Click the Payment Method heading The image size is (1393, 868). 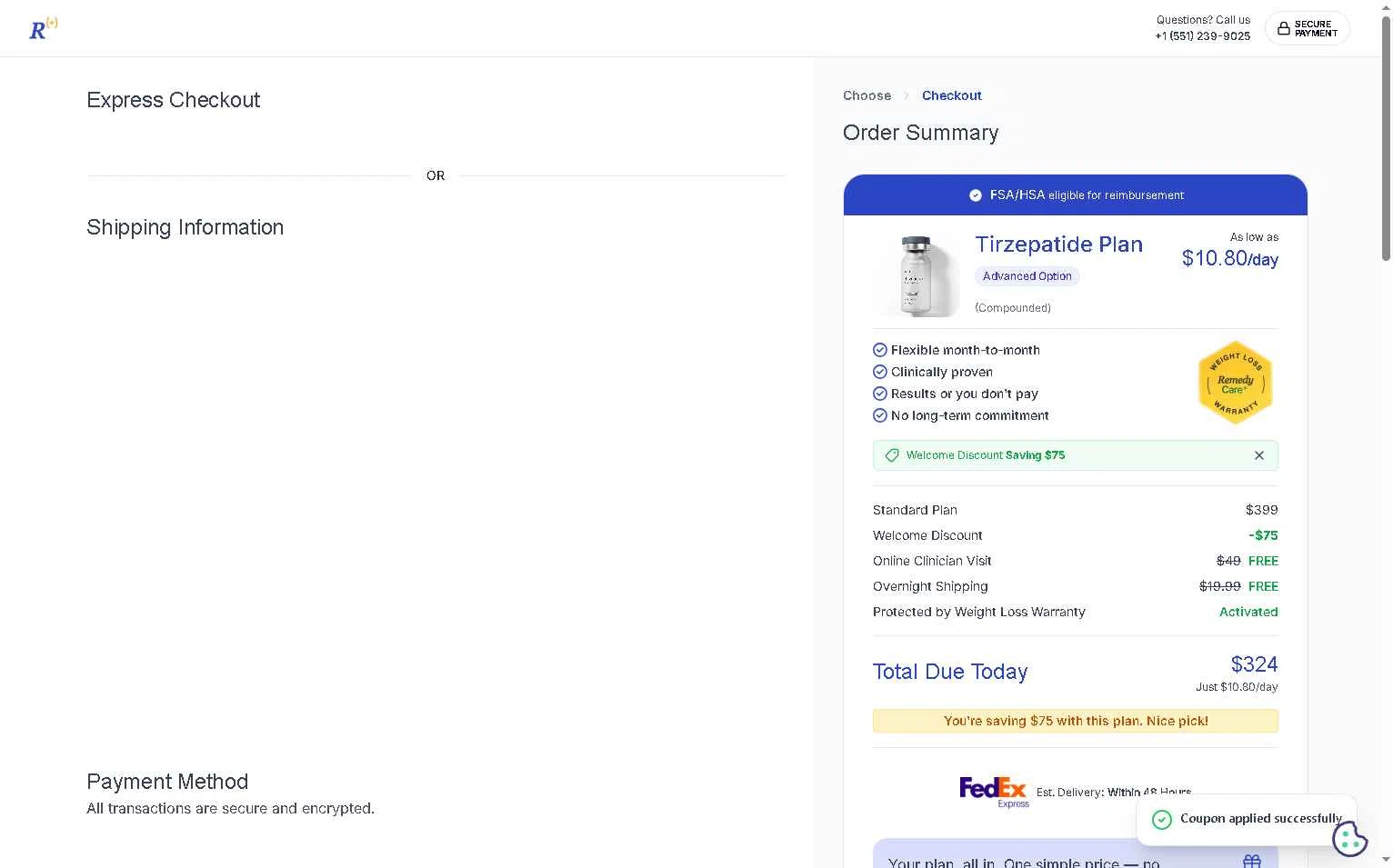point(167,782)
